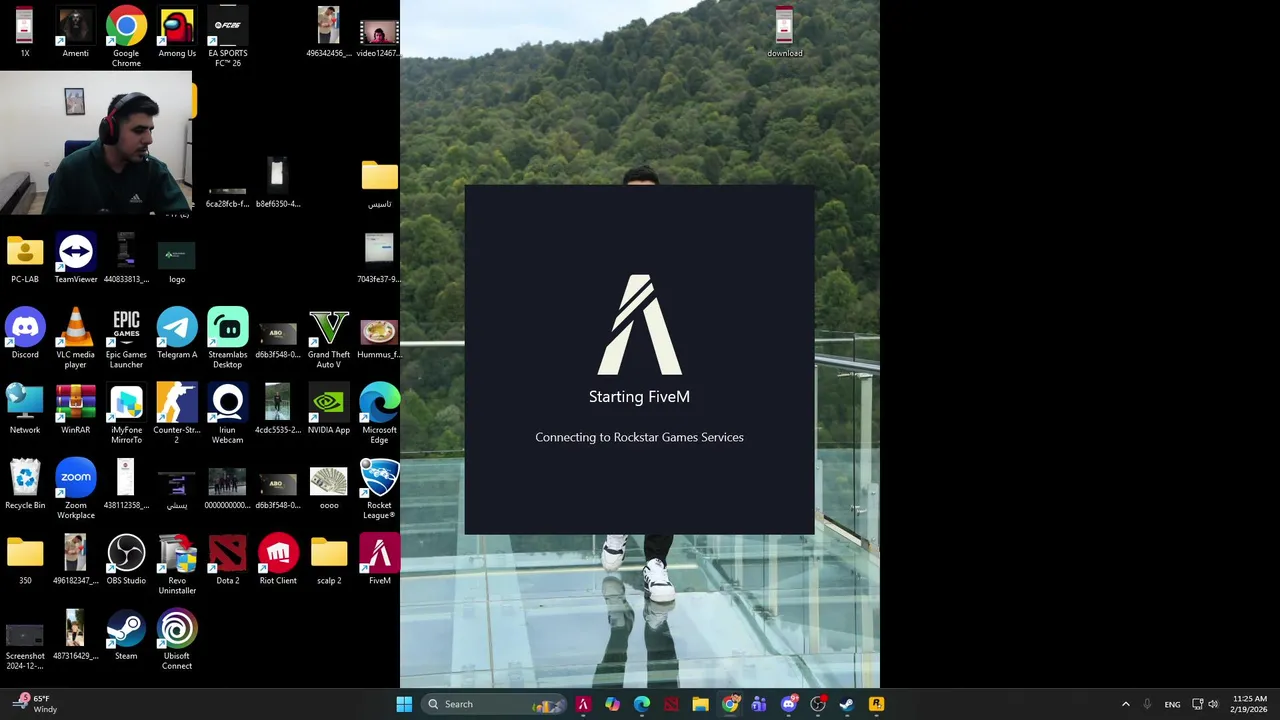Open EA SPORTS FC 26 shortcut
This screenshot has width=1280, height=720.
coord(228,37)
